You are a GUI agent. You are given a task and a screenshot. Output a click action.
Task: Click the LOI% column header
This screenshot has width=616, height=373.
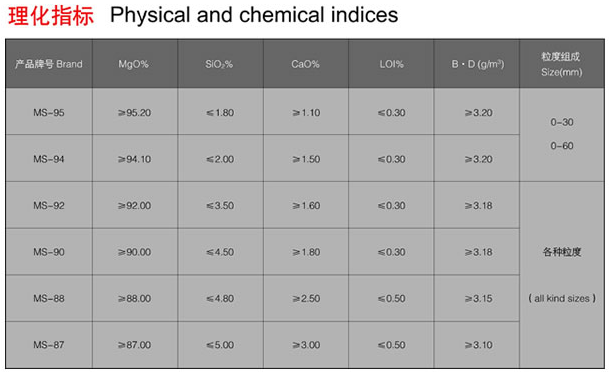pos(391,64)
